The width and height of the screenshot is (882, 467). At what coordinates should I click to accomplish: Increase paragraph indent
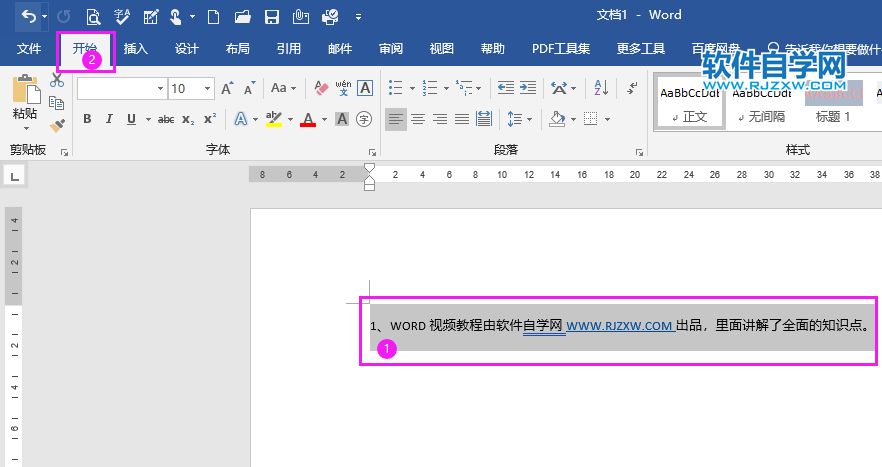point(528,88)
